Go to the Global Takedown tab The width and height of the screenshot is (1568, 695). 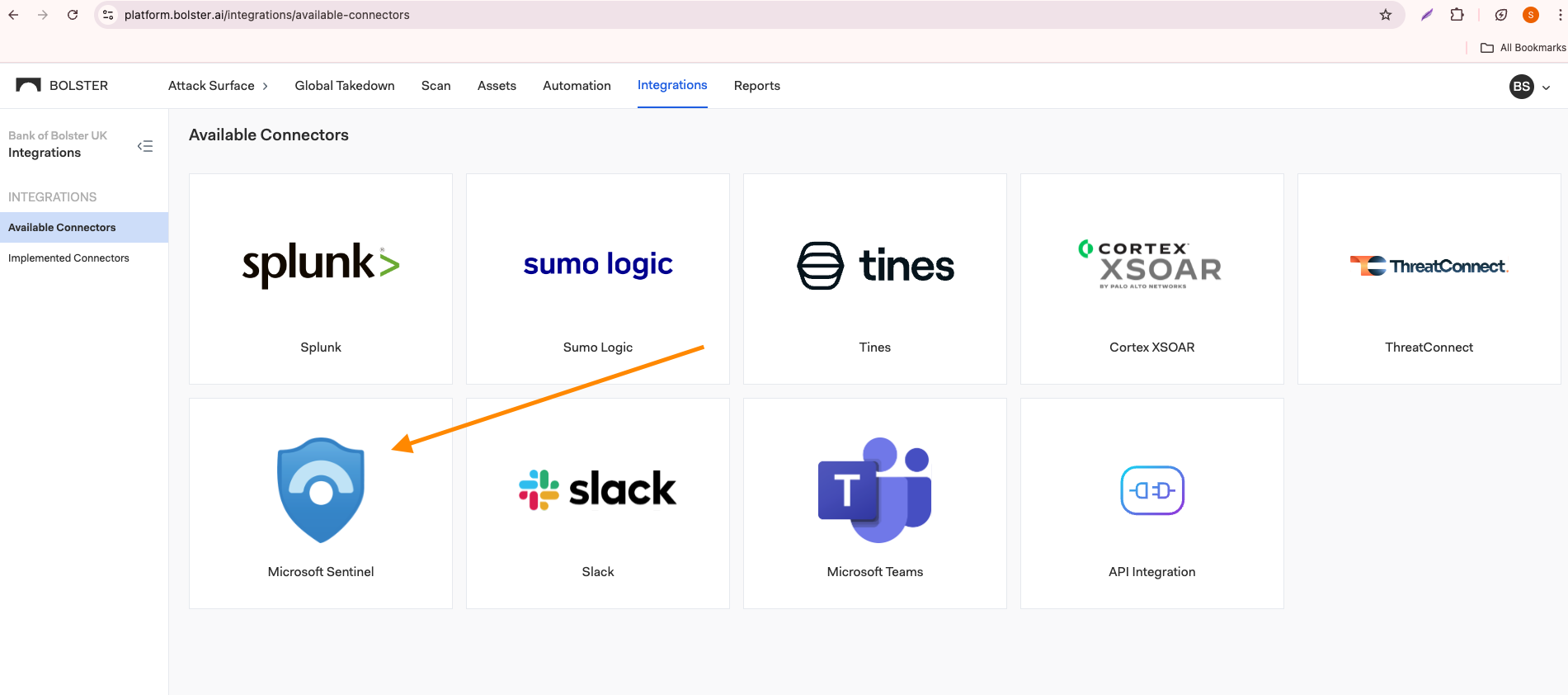(345, 86)
